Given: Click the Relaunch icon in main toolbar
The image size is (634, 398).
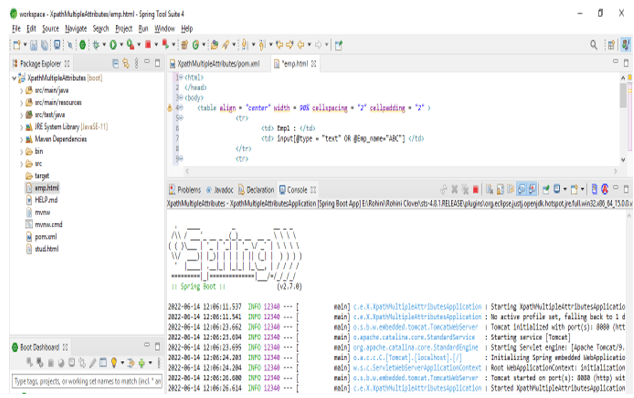Looking at the screenshot, I should click(165, 45).
